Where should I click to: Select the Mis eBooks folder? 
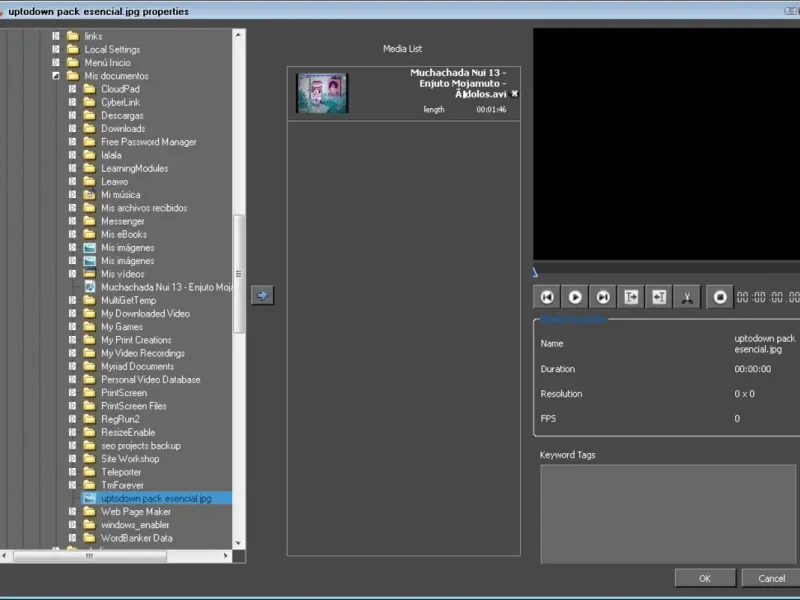pyautogui.click(x=124, y=235)
